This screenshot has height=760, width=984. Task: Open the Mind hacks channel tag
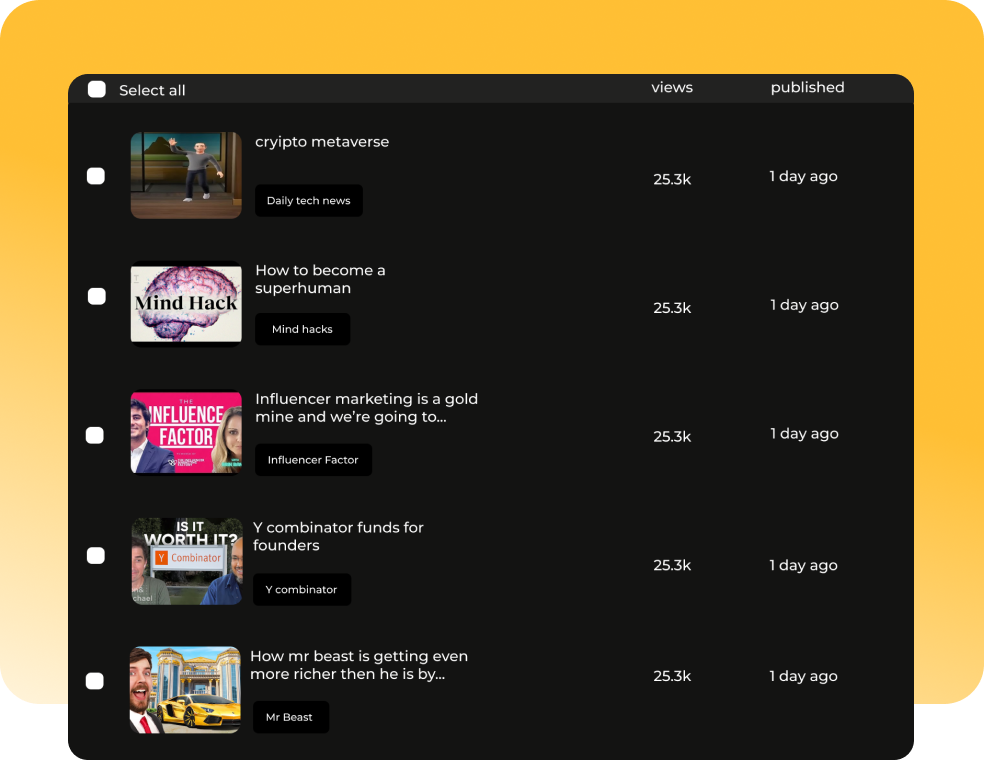(x=302, y=329)
